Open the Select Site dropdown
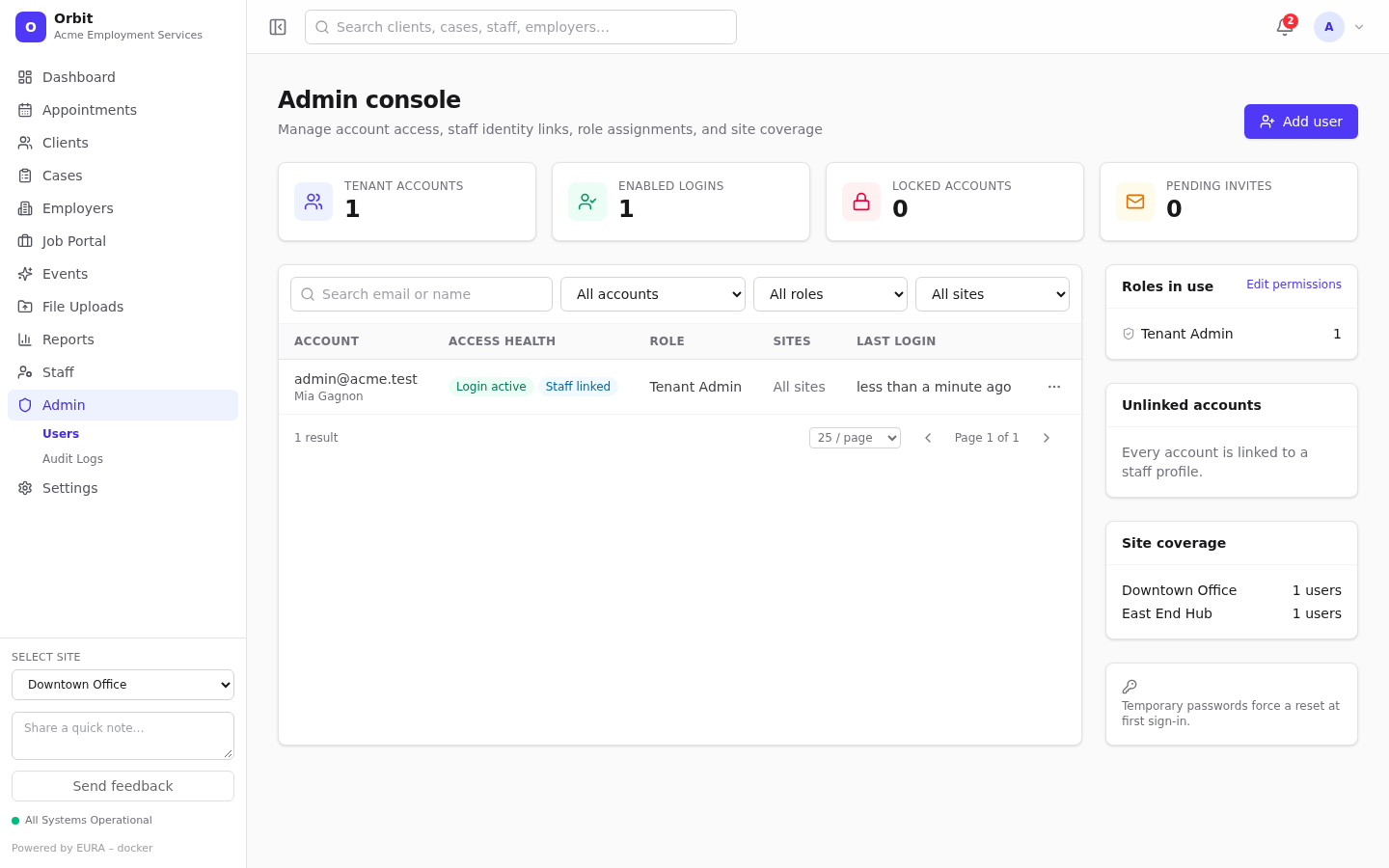1389x868 pixels. tap(123, 685)
